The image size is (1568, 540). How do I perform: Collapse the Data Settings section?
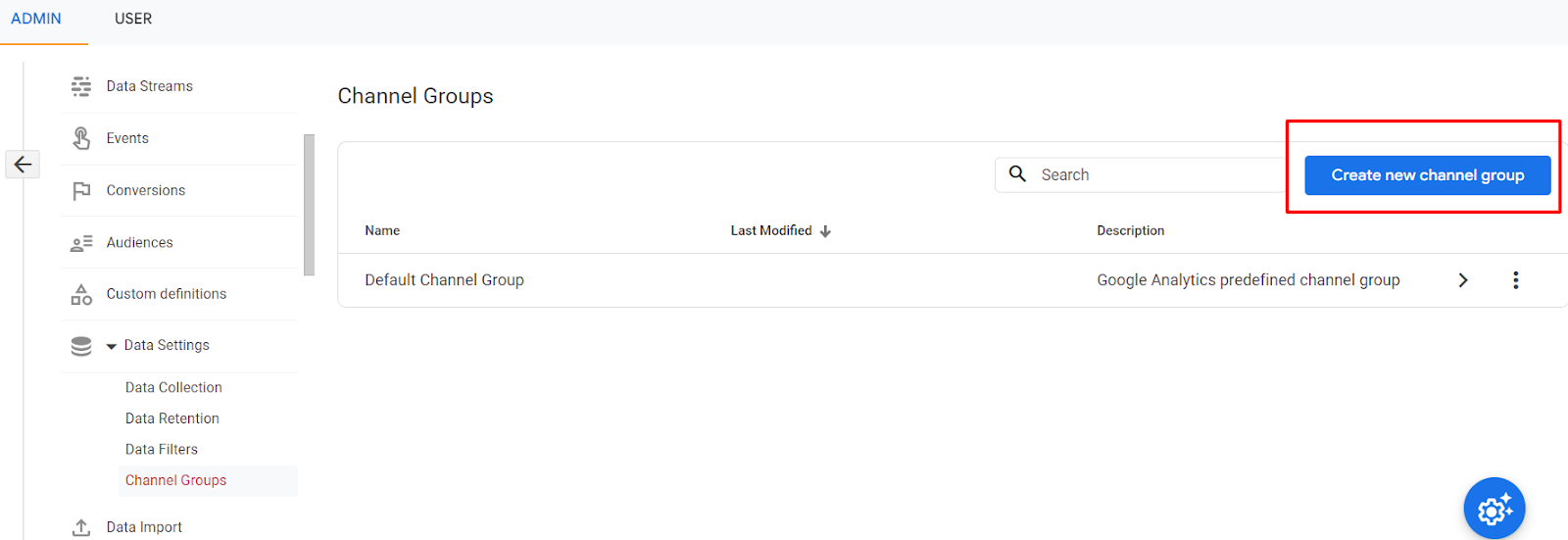[x=112, y=346]
